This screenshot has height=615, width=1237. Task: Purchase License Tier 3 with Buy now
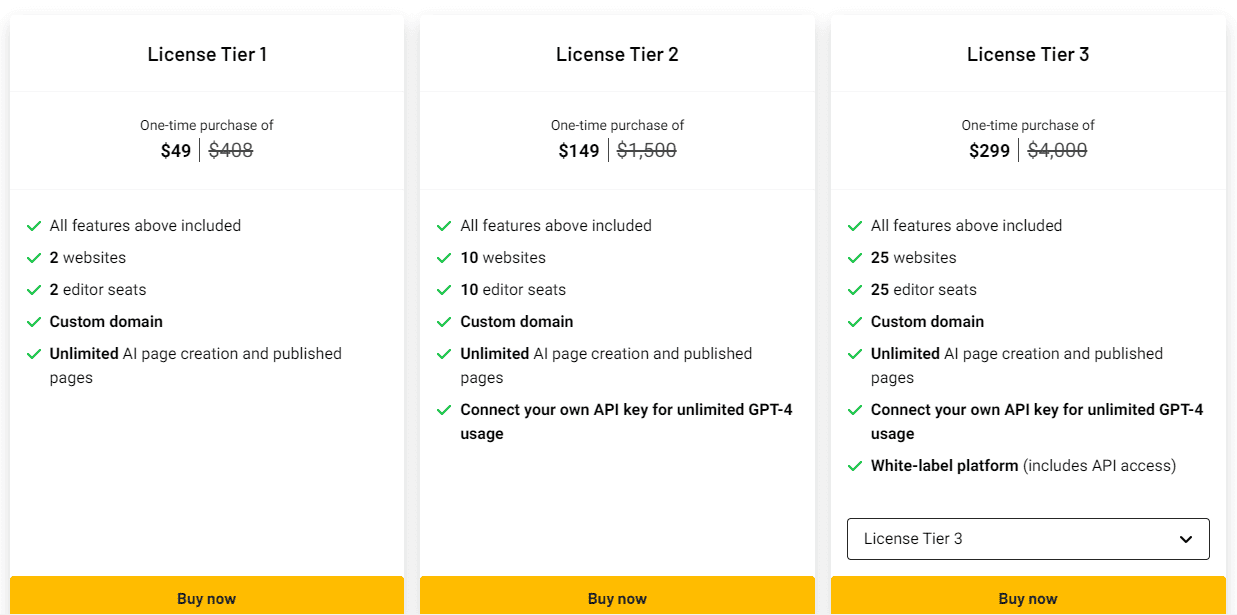1028,598
